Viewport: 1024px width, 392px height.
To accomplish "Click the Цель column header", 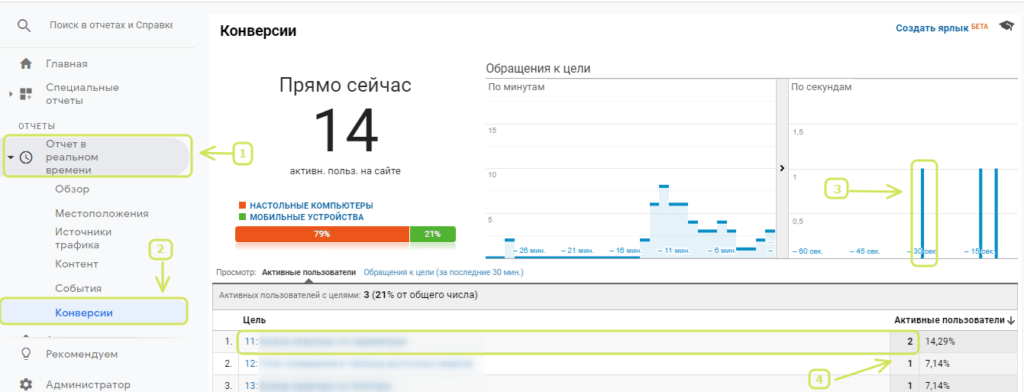I will click(x=254, y=320).
